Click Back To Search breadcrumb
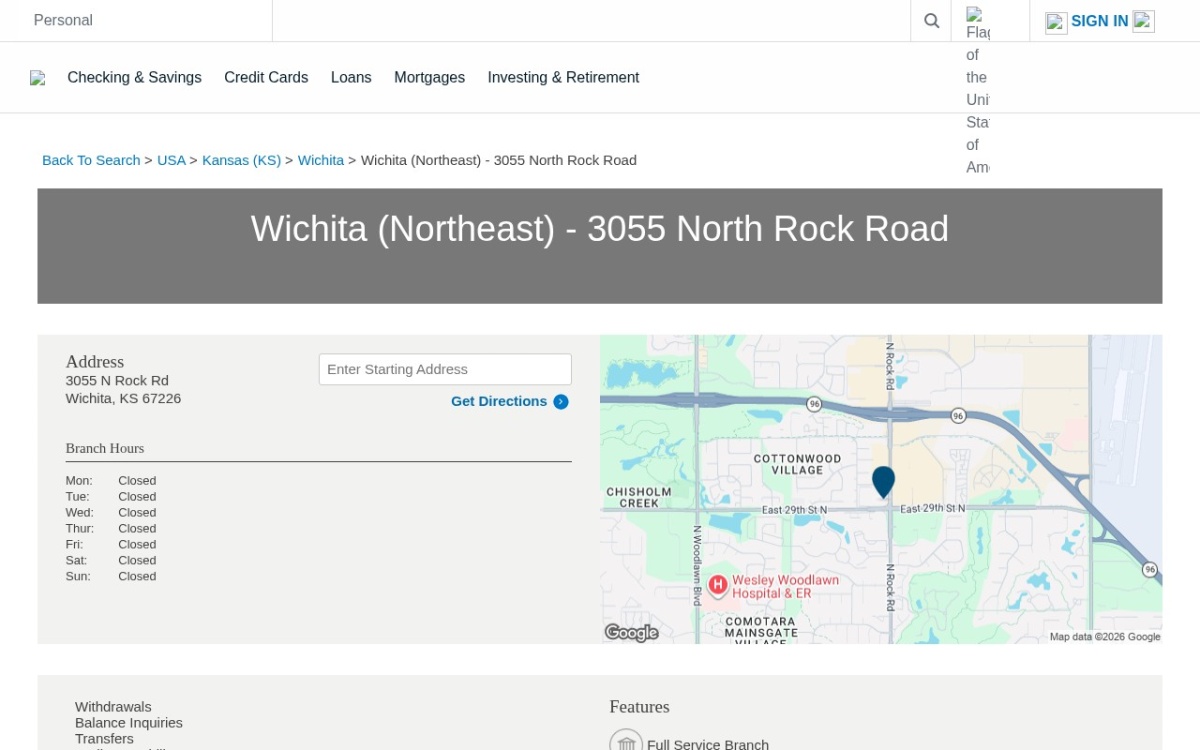1200x750 pixels. [x=91, y=160]
